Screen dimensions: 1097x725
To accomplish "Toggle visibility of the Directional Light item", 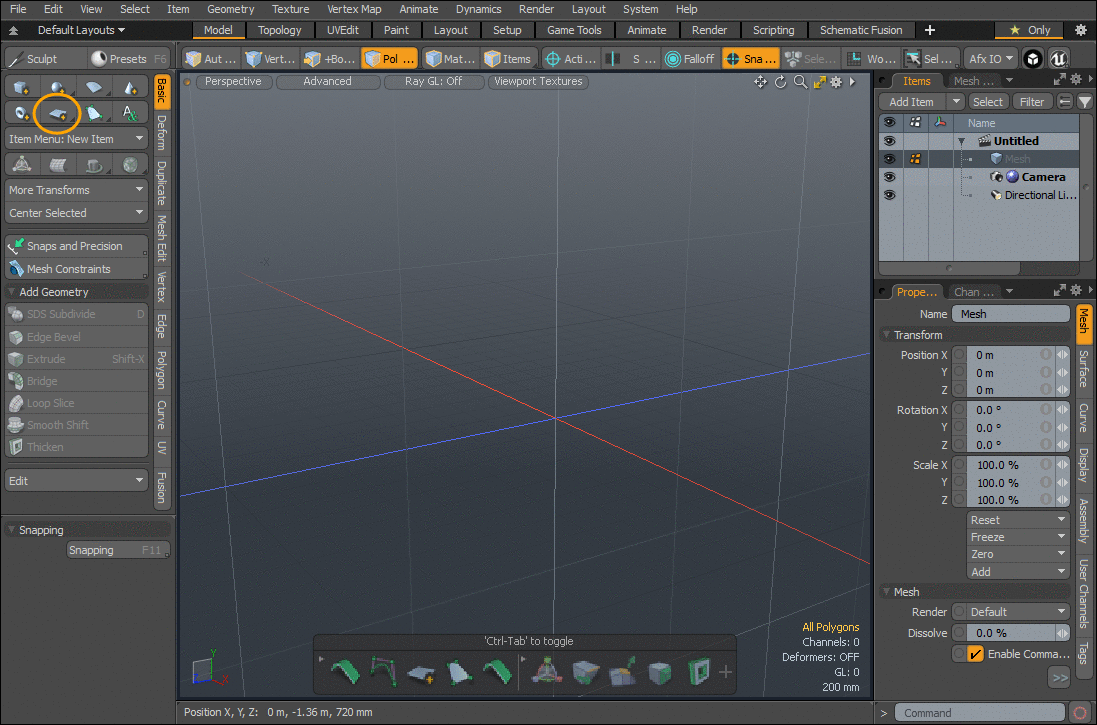I will coord(889,195).
